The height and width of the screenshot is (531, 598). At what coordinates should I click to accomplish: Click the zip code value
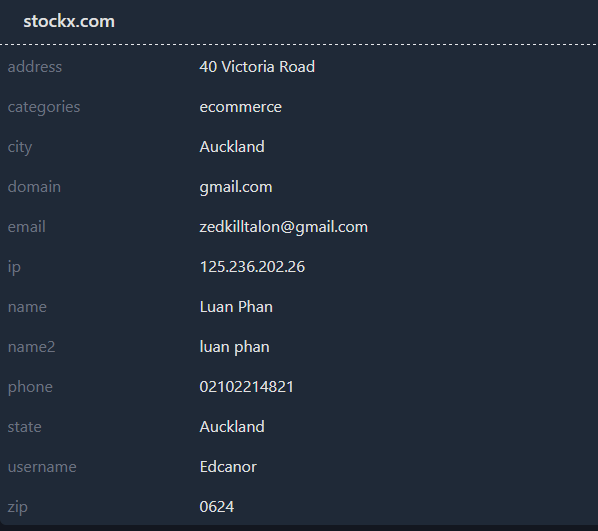(217, 507)
